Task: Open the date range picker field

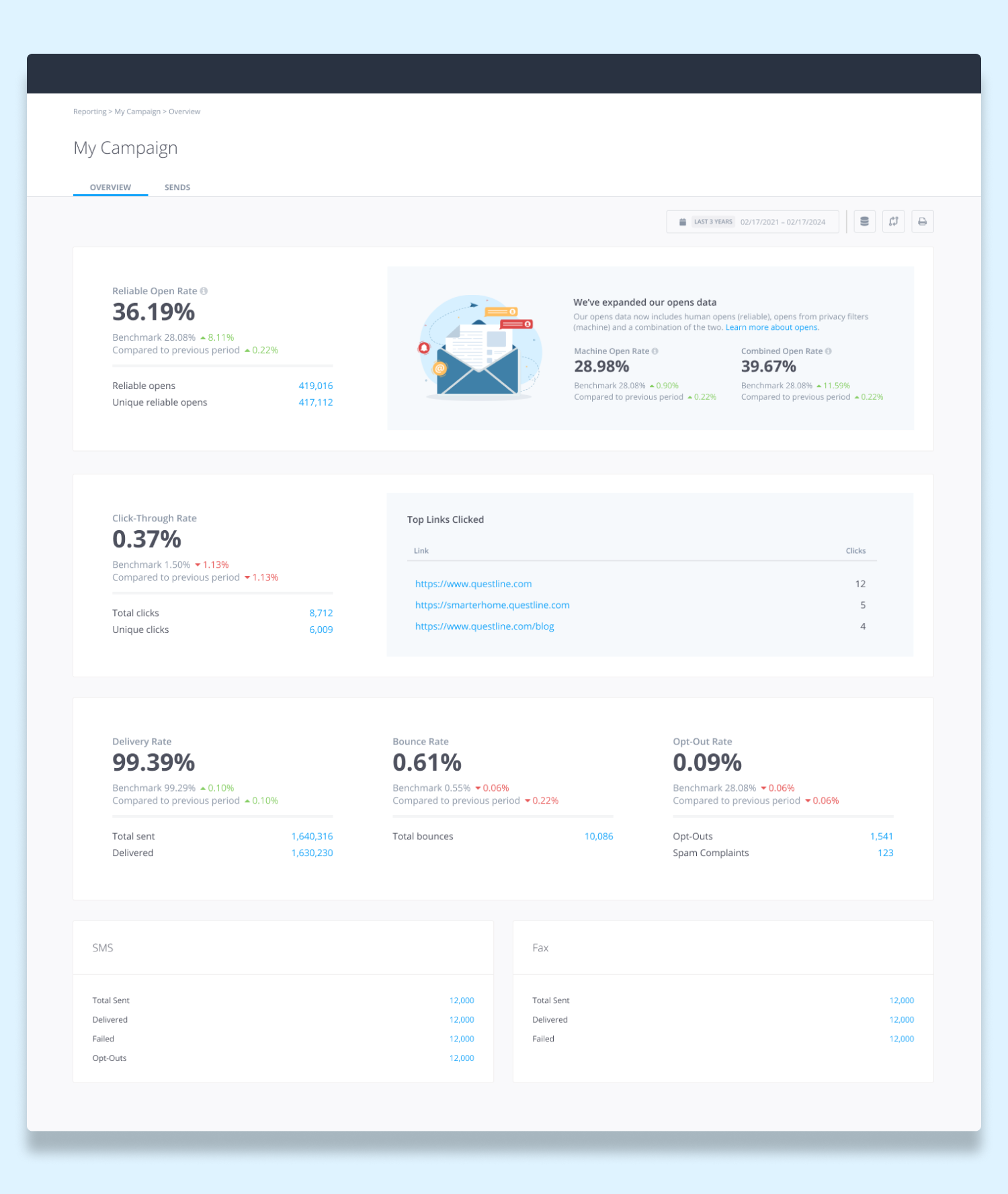Action: (753, 222)
